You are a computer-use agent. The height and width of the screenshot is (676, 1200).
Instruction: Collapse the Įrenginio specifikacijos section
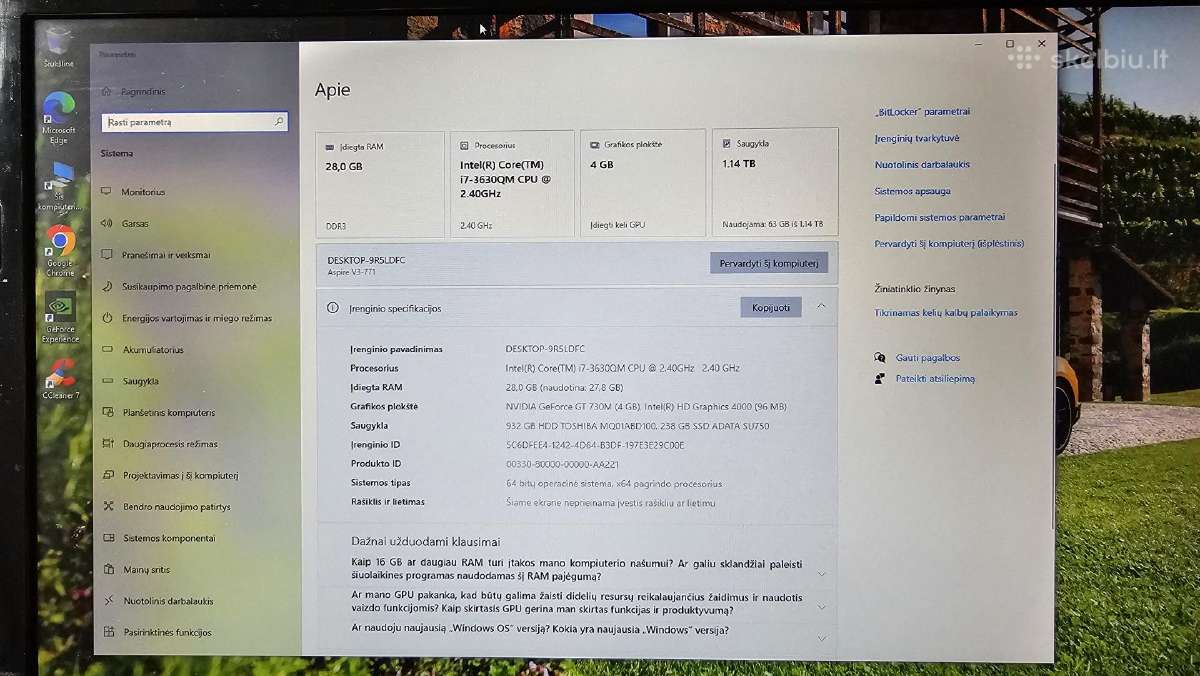click(x=821, y=307)
